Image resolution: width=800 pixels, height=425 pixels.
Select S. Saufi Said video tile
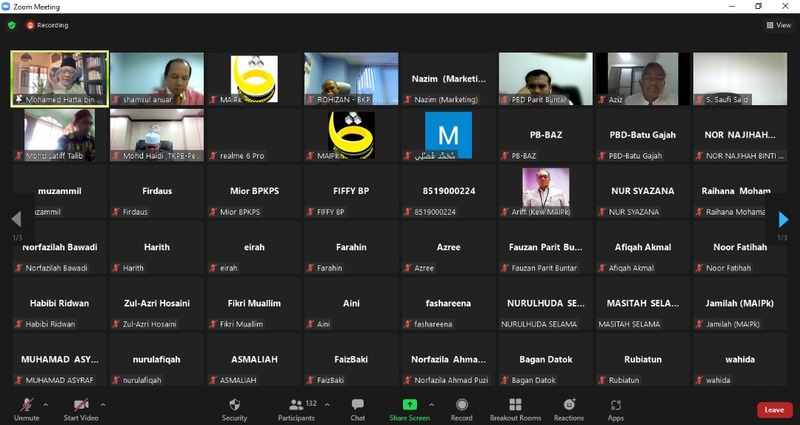point(740,79)
